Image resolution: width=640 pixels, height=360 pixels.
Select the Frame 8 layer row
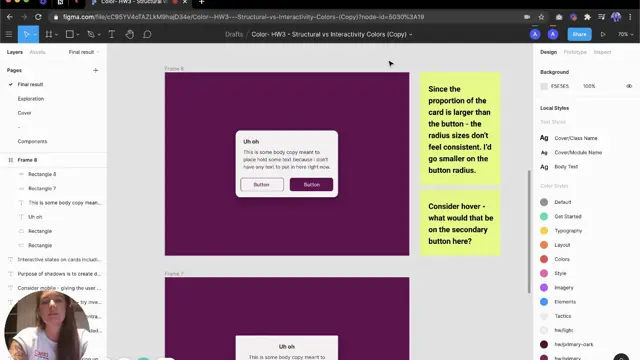coord(54,160)
